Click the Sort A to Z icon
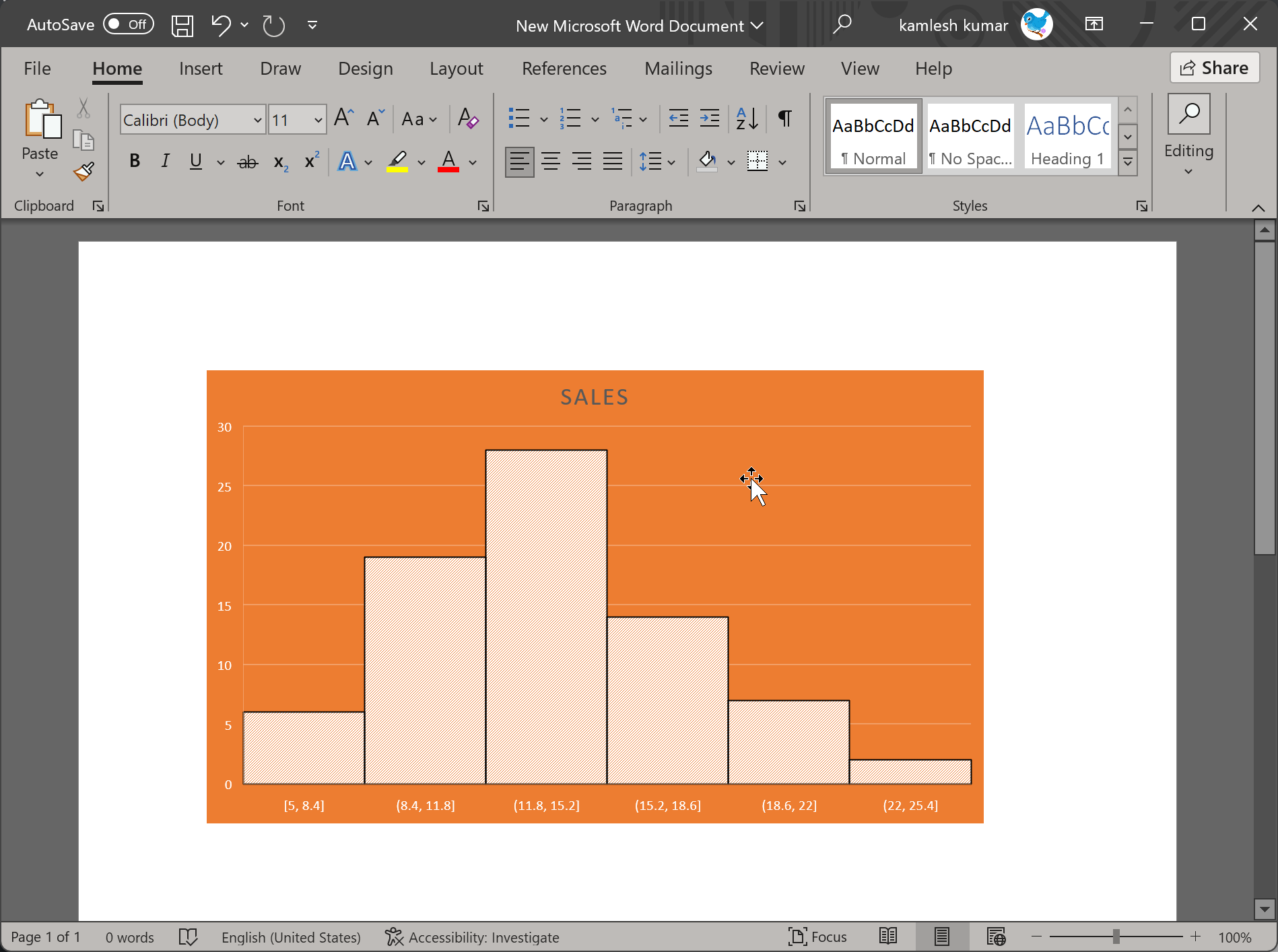The image size is (1278, 952). pos(747,119)
